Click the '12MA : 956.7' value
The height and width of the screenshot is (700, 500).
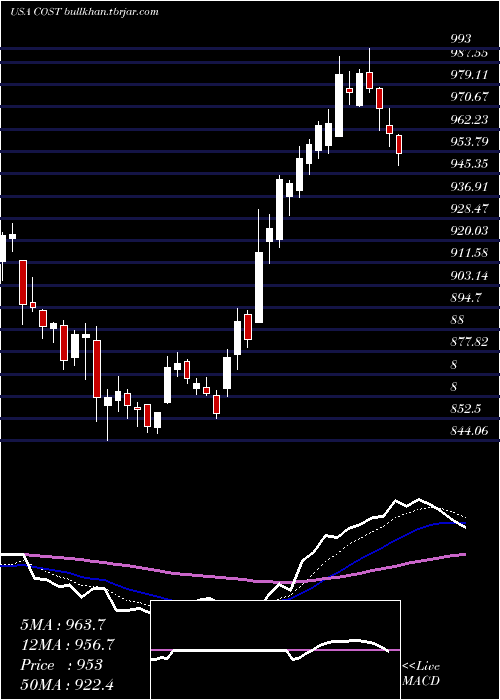pyautogui.click(x=67, y=645)
